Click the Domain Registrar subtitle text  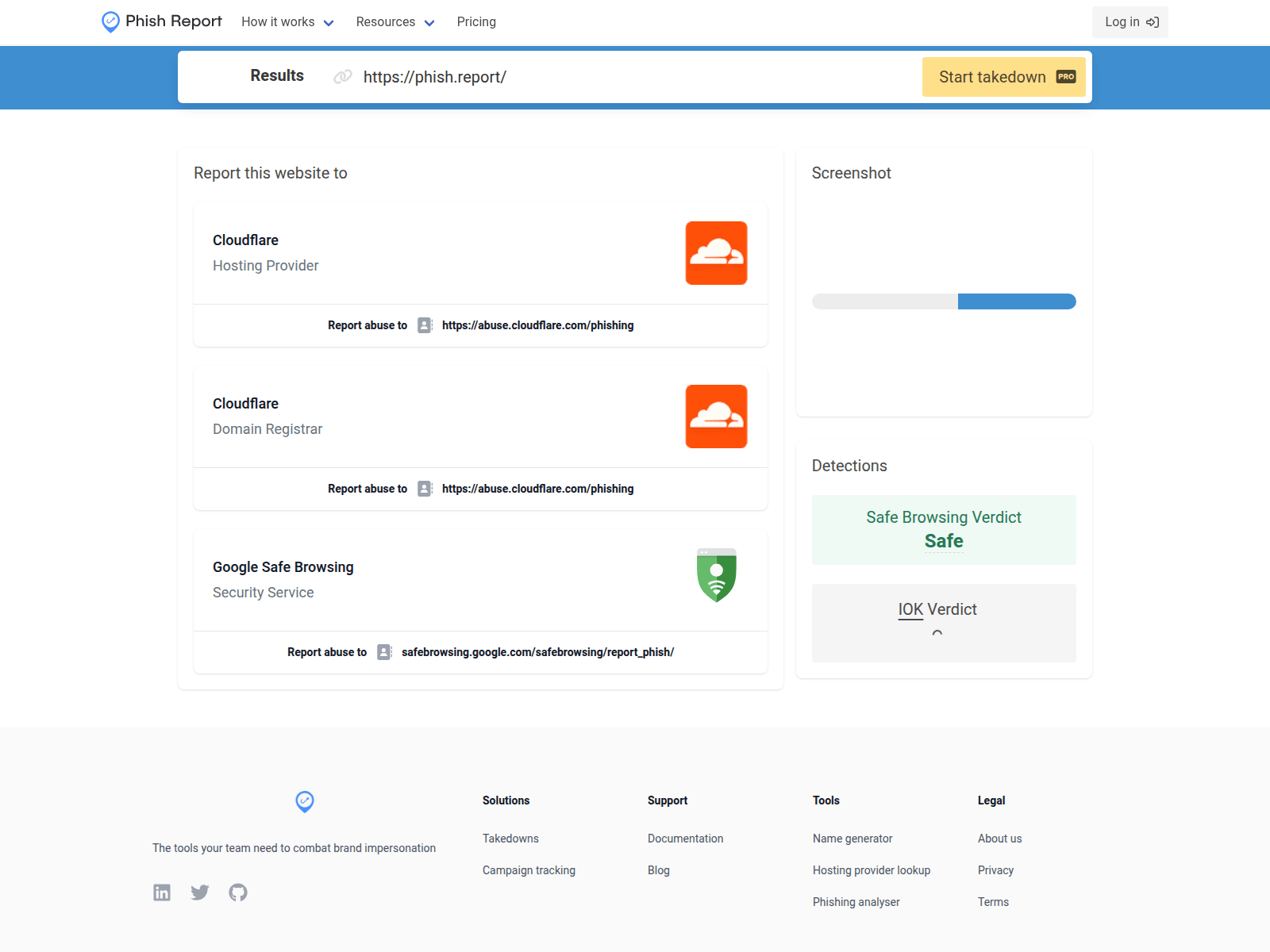(x=267, y=429)
